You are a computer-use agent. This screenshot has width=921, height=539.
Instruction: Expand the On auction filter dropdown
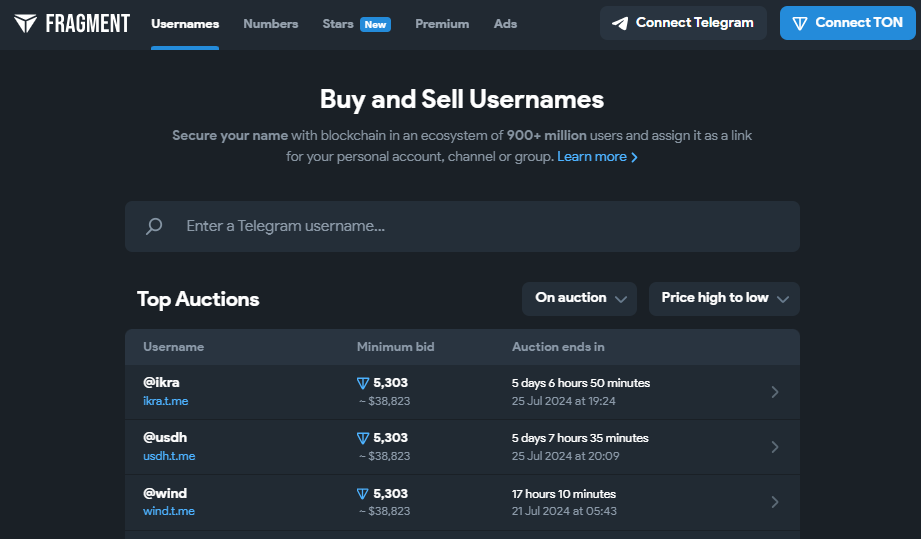(579, 299)
